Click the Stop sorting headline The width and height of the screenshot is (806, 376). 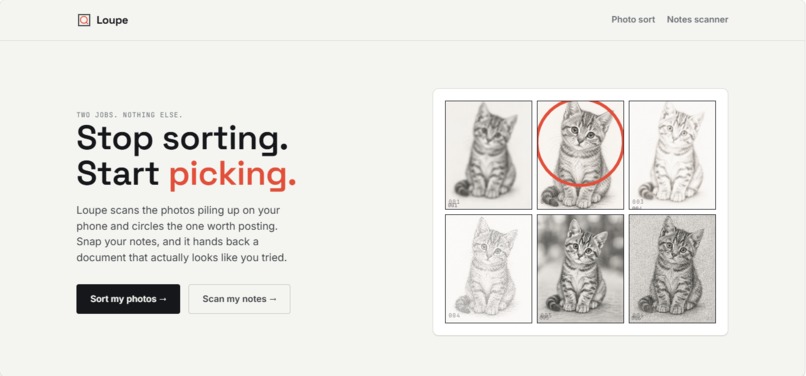point(182,138)
